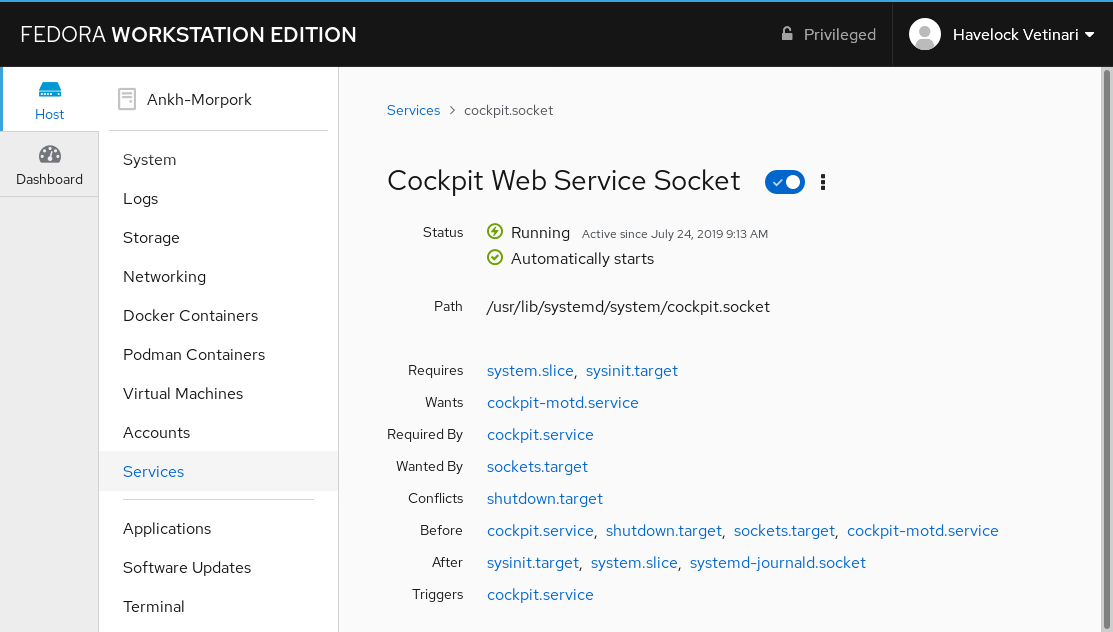The width and height of the screenshot is (1113, 632).
Task: Open sysinit.target in After row
Action: (532, 562)
